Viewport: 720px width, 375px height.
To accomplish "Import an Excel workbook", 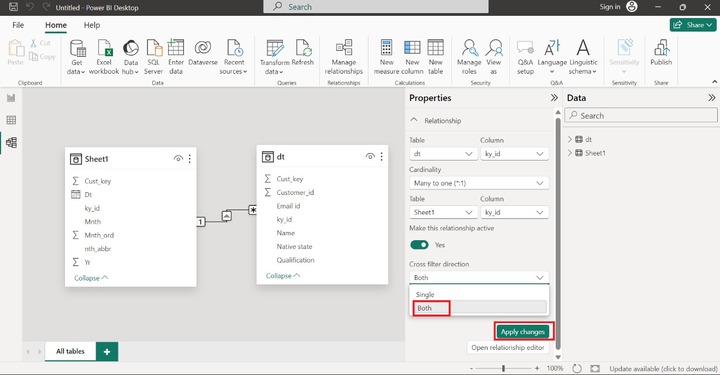I will [104, 57].
